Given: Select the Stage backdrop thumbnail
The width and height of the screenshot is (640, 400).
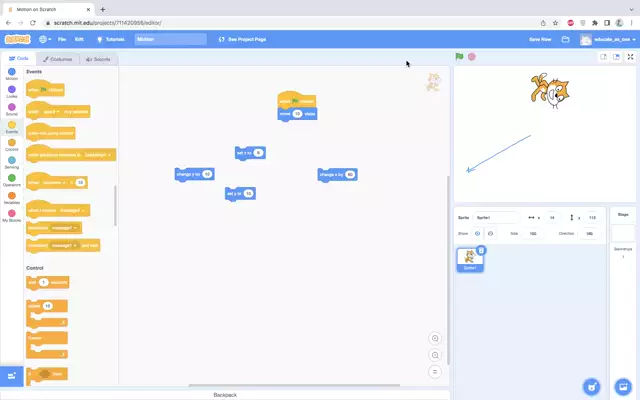Looking at the screenshot, I should 623,233.
